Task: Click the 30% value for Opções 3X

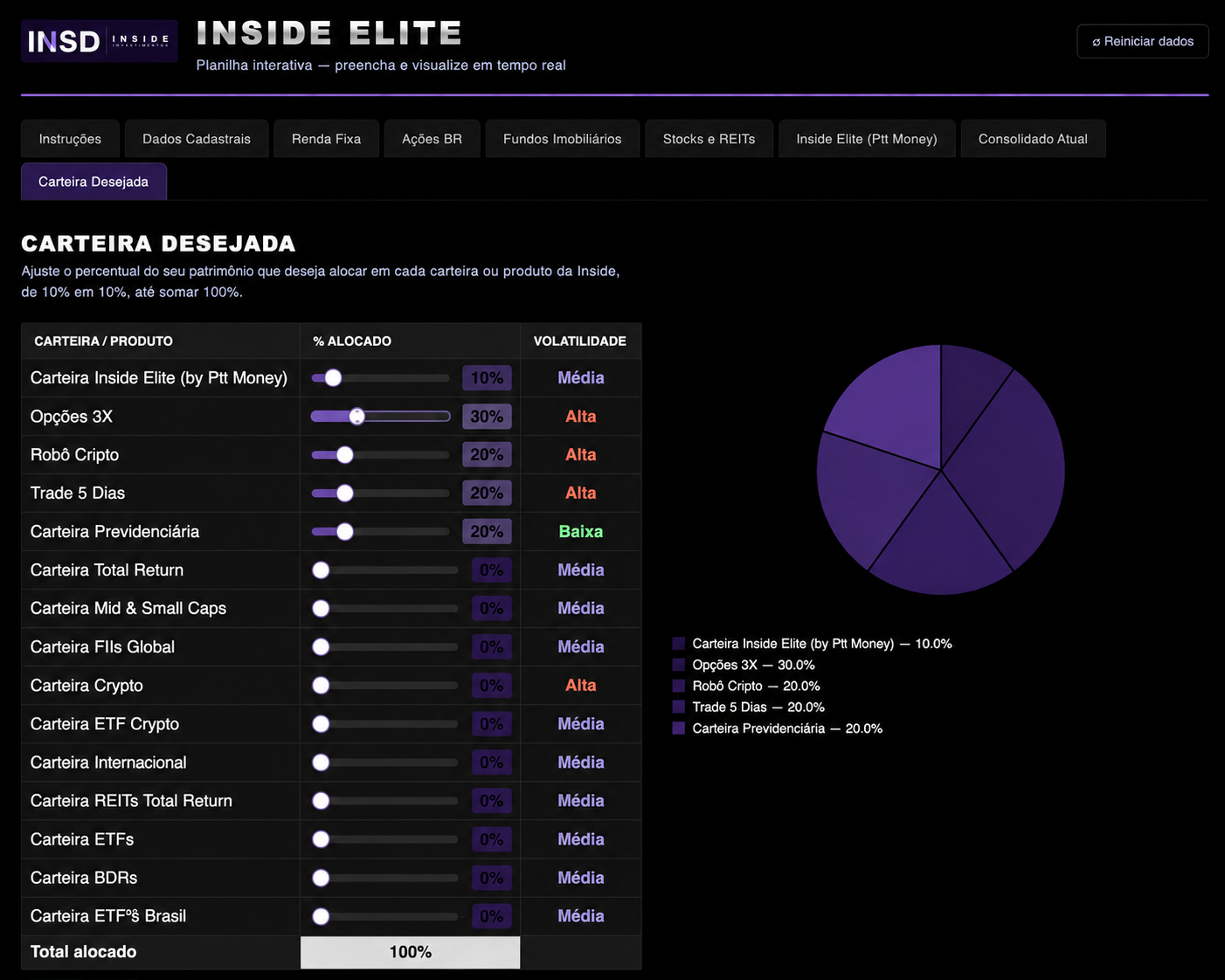Action: tap(487, 417)
